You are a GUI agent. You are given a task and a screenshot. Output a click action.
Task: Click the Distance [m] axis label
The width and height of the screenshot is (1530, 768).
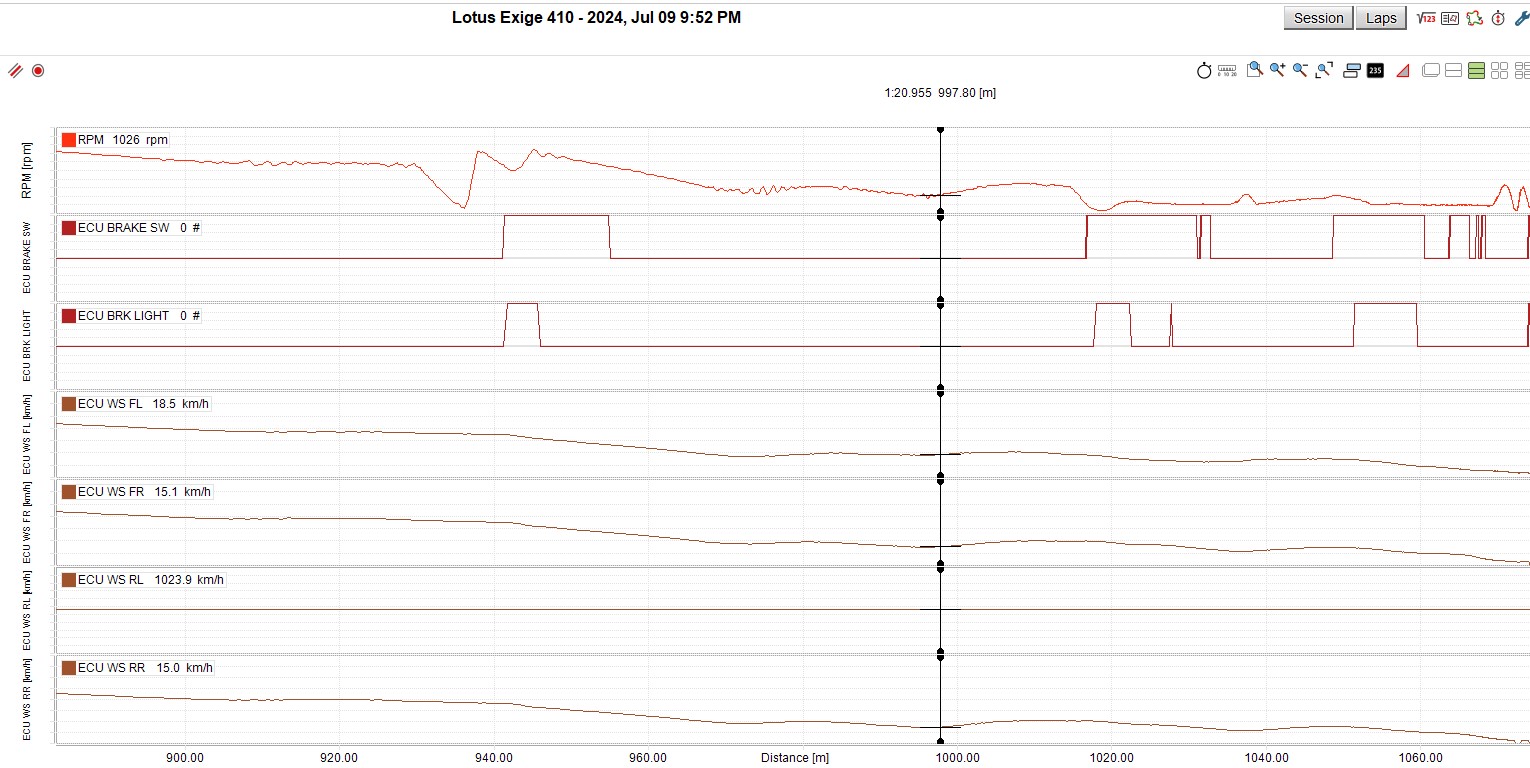(x=794, y=758)
